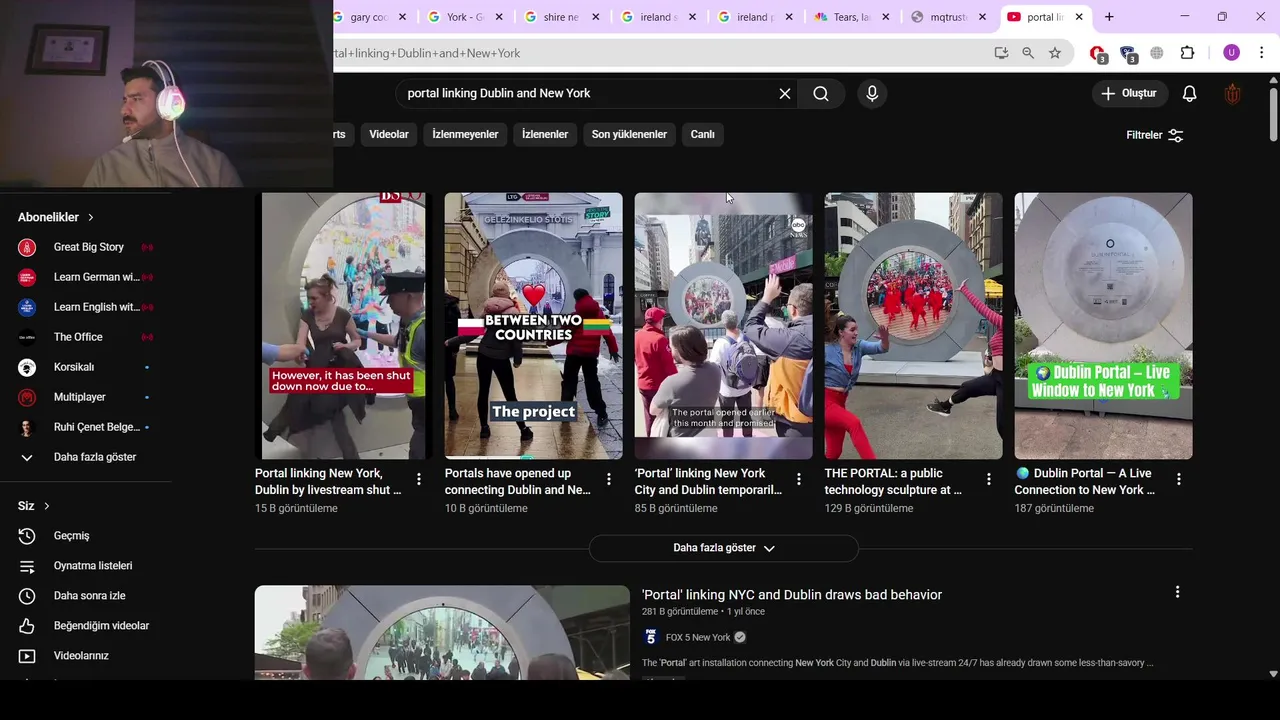
Task: Select the İzlenmeyenler filter chip
Action: click(465, 134)
